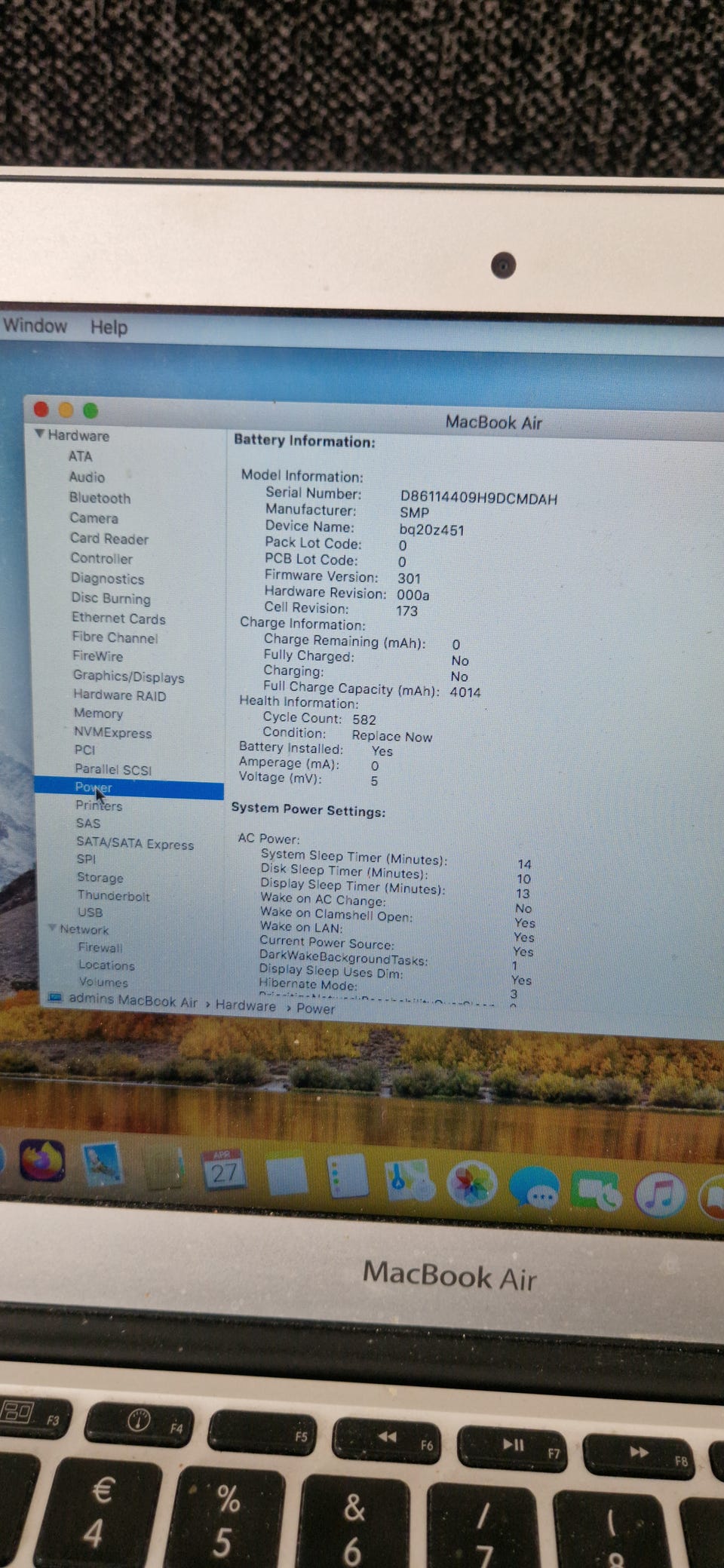Select Storage in the hardware list

pyautogui.click(x=100, y=878)
